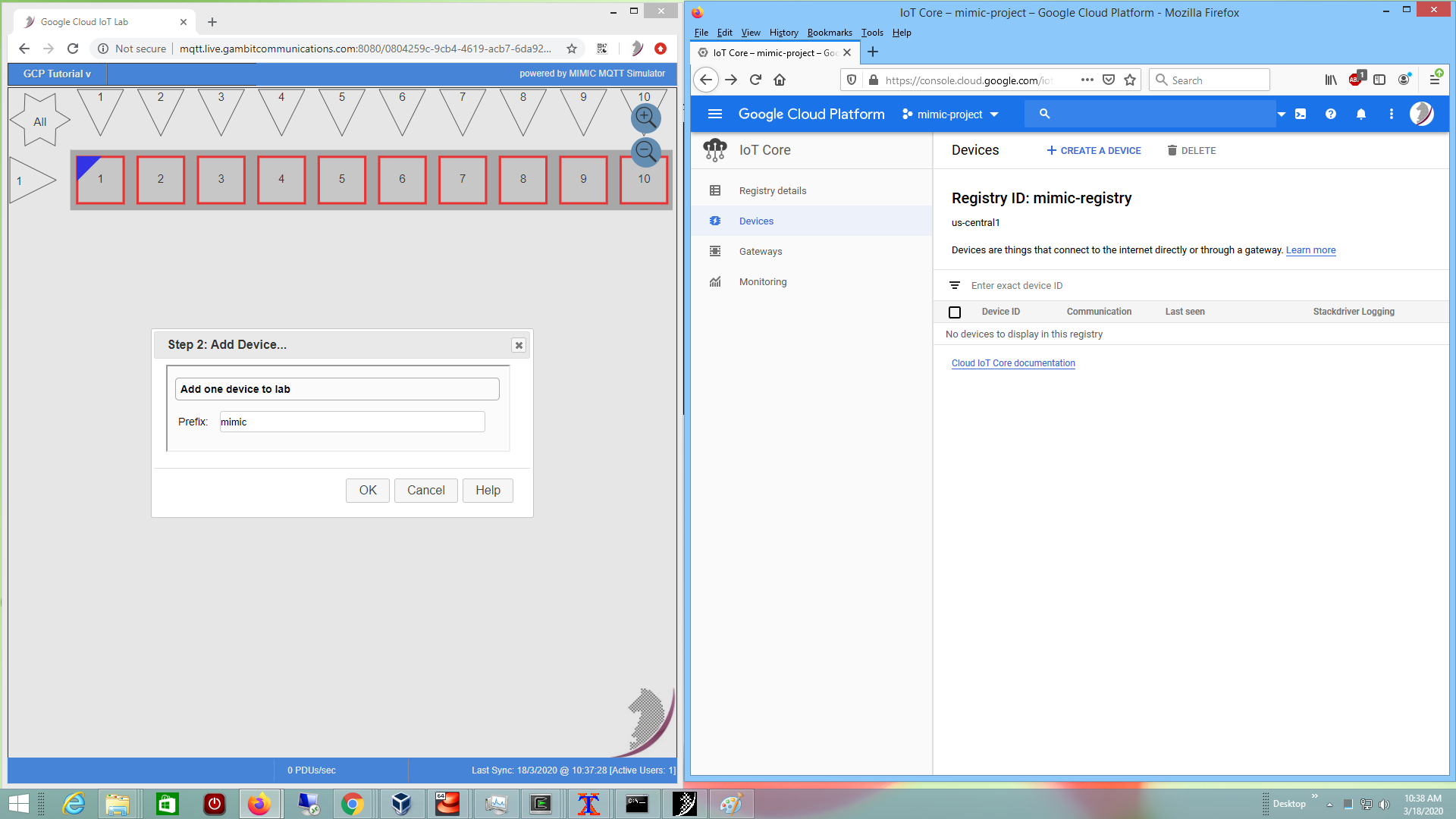The height and width of the screenshot is (819, 1456).
Task: Open device square number 7
Action: coord(463,180)
